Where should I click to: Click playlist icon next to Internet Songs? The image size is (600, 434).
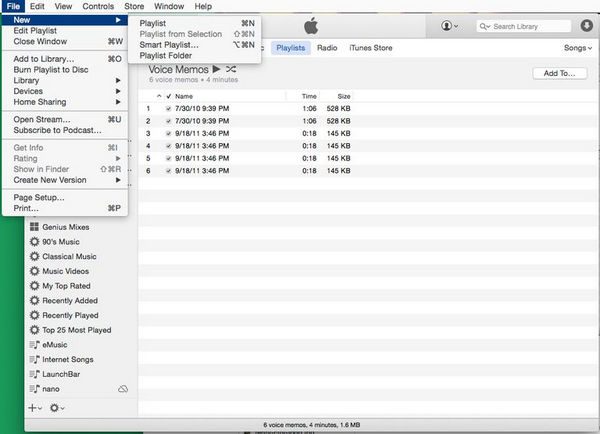(x=34, y=359)
